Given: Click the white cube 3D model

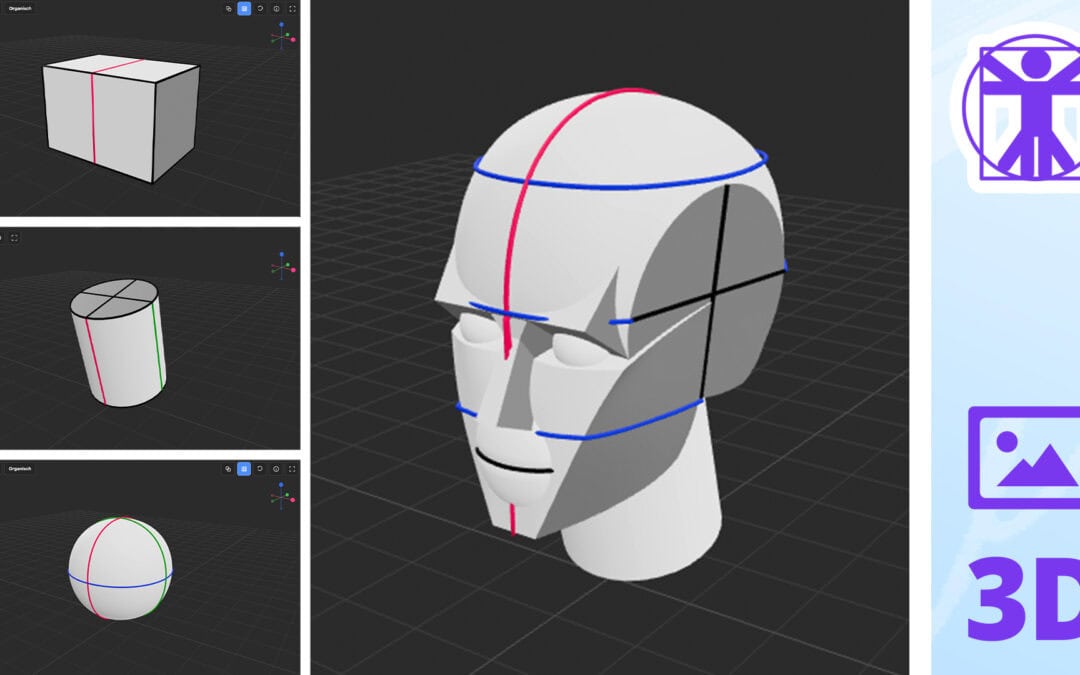Looking at the screenshot, I should (x=121, y=118).
